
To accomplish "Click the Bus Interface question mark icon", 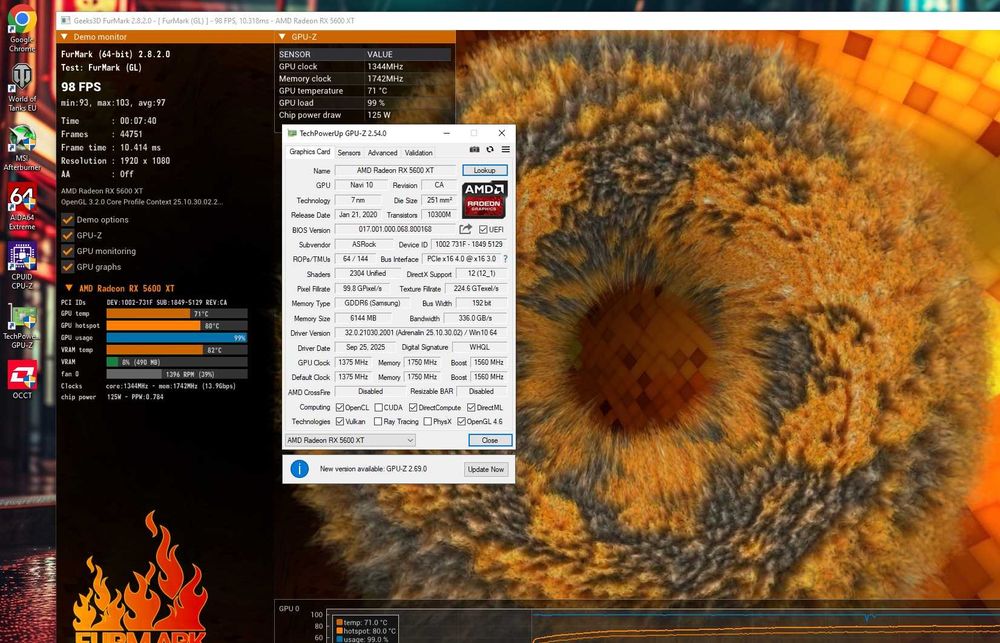I will pos(505,259).
